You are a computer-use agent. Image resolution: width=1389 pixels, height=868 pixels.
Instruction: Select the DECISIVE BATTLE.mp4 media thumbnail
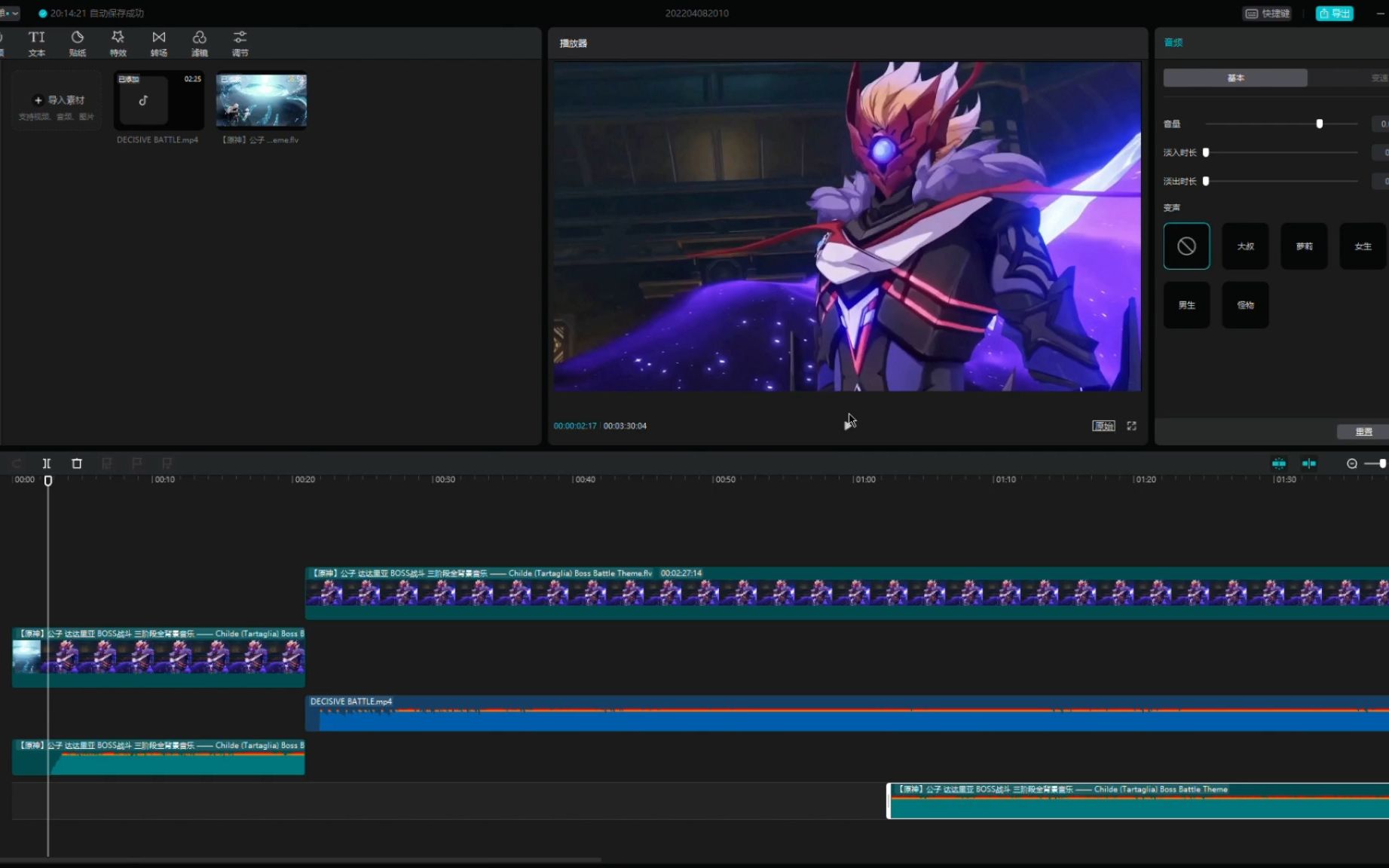pos(159,100)
